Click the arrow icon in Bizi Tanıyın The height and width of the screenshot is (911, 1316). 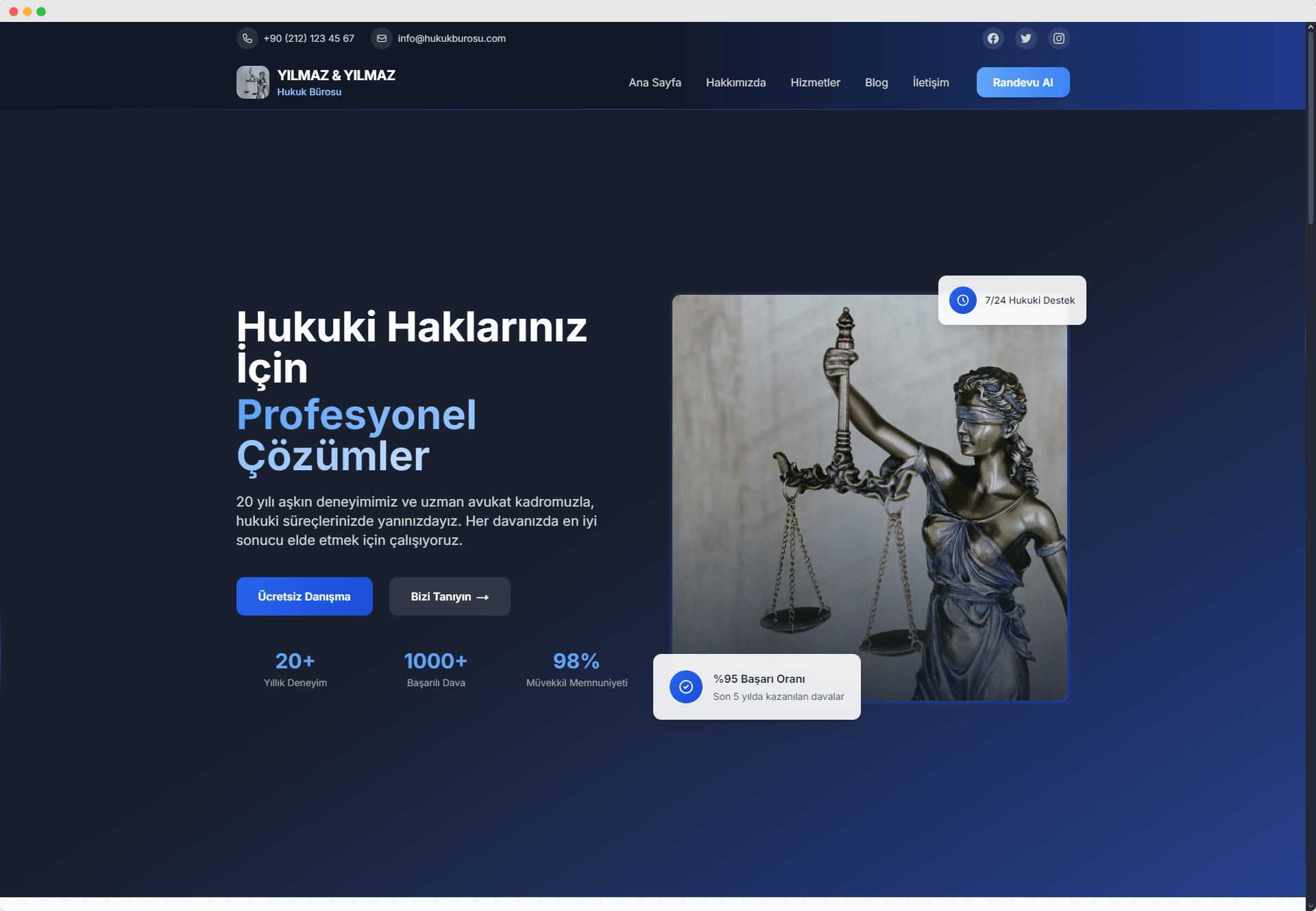(x=483, y=597)
